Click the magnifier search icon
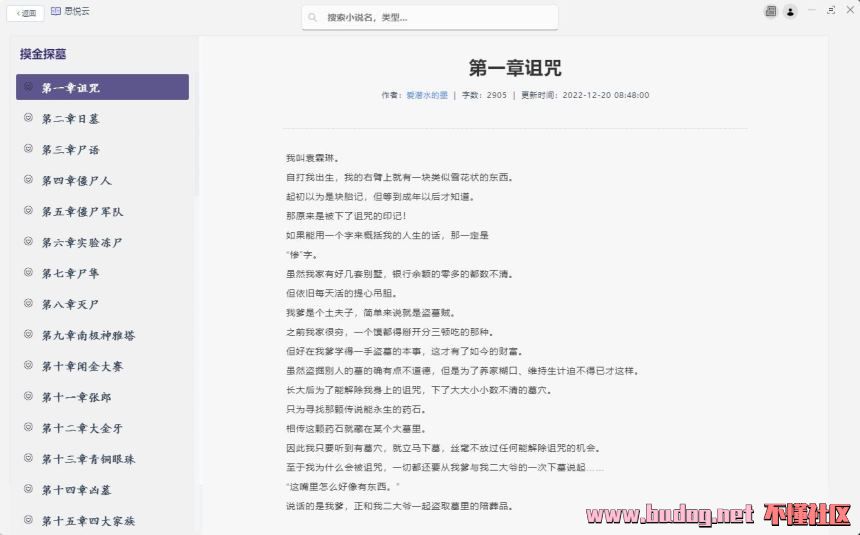The height and width of the screenshot is (535, 860). [313, 18]
